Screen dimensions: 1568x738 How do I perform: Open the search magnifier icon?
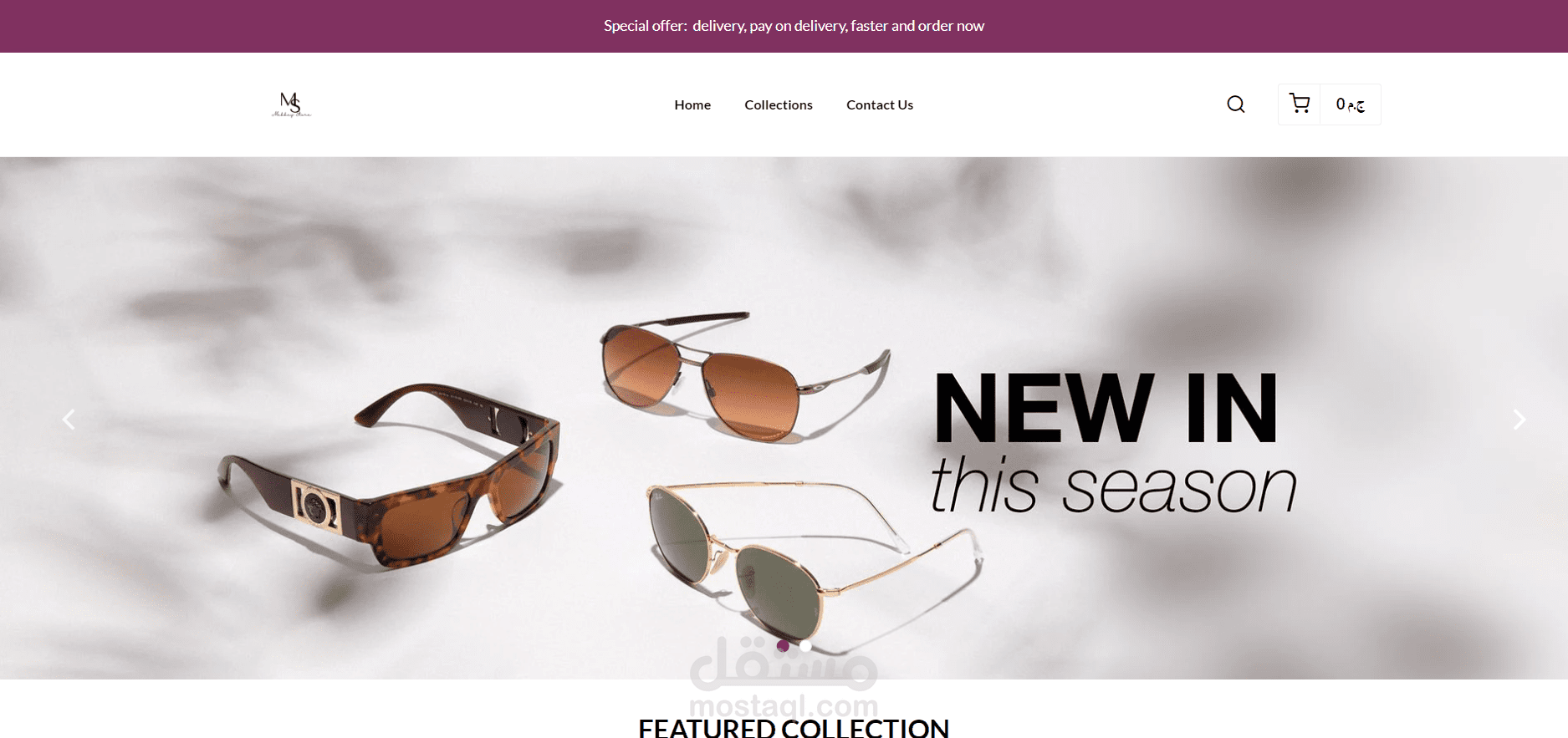point(1236,104)
